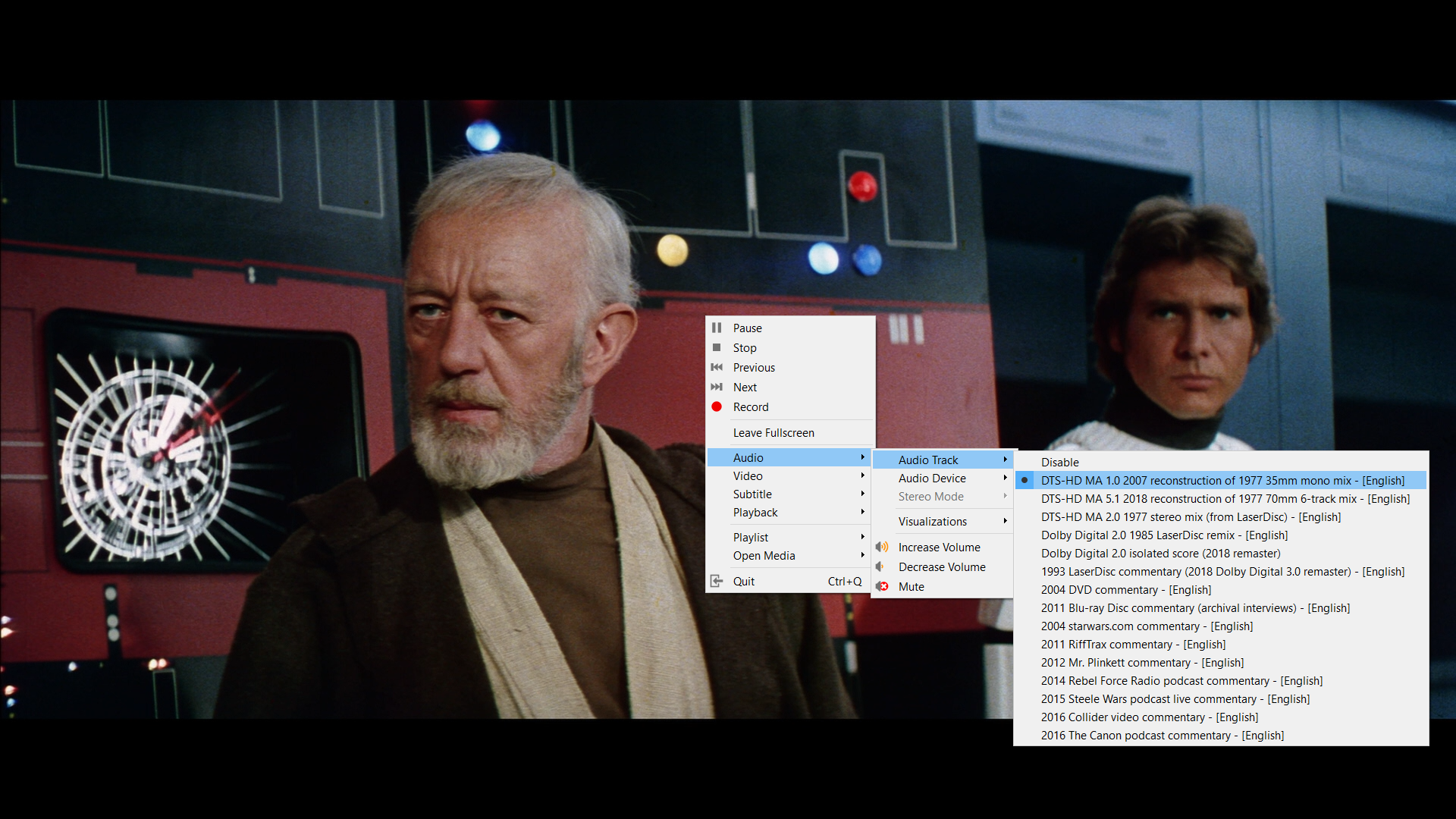Choose Record from the menu
The width and height of the screenshot is (1456, 819).
pyautogui.click(x=790, y=406)
